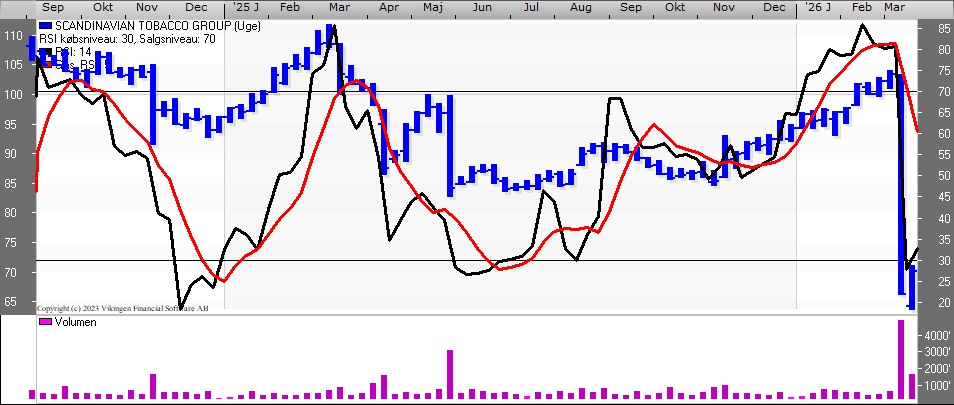Click the 4000' label on the volume axis
This screenshot has height=405, width=954.
(x=935, y=336)
